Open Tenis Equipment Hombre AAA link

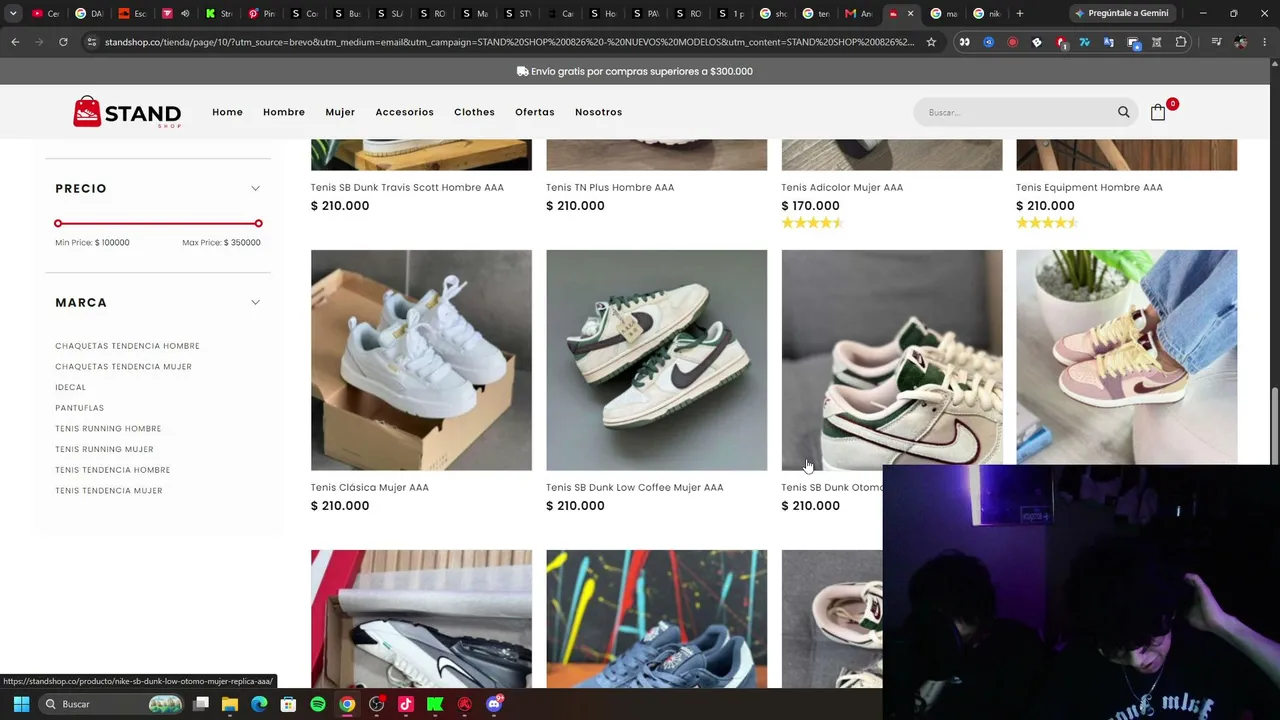1089,187
